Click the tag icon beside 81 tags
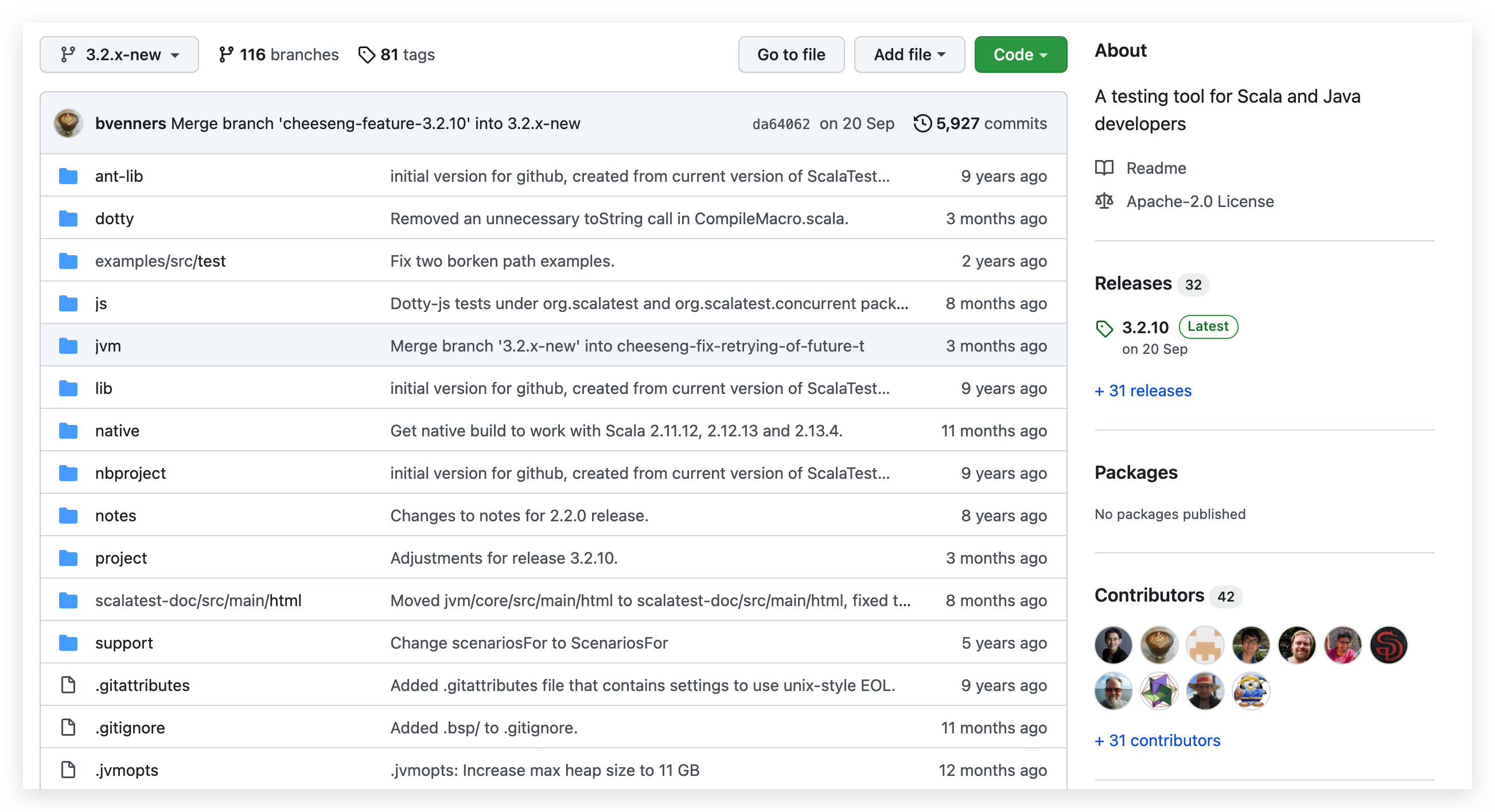This screenshot has width=1495, height=812. click(366, 54)
